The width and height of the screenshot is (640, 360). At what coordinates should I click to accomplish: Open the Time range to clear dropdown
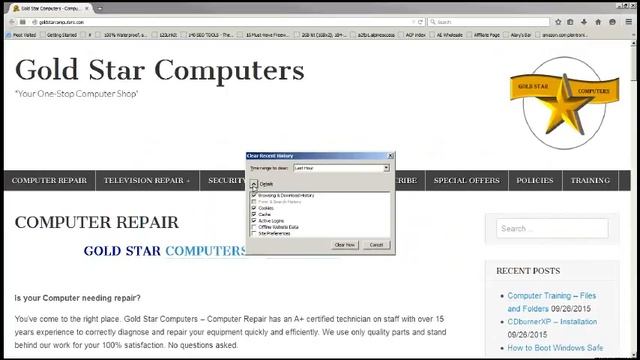pos(342,168)
